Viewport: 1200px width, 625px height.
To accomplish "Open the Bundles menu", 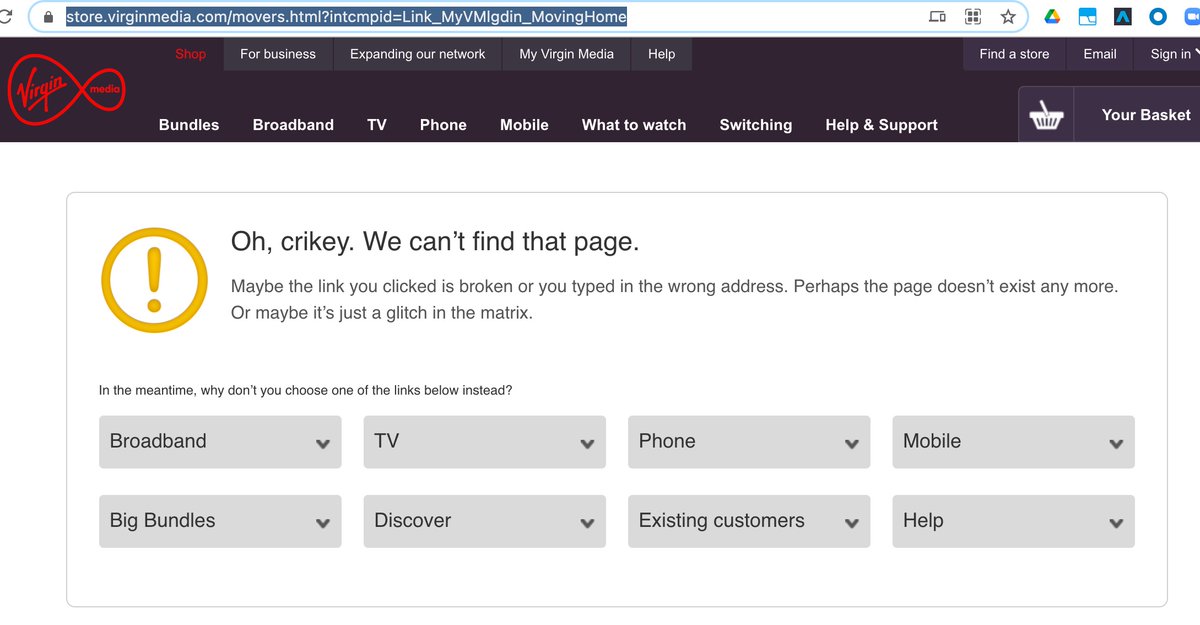I will coord(189,125).
